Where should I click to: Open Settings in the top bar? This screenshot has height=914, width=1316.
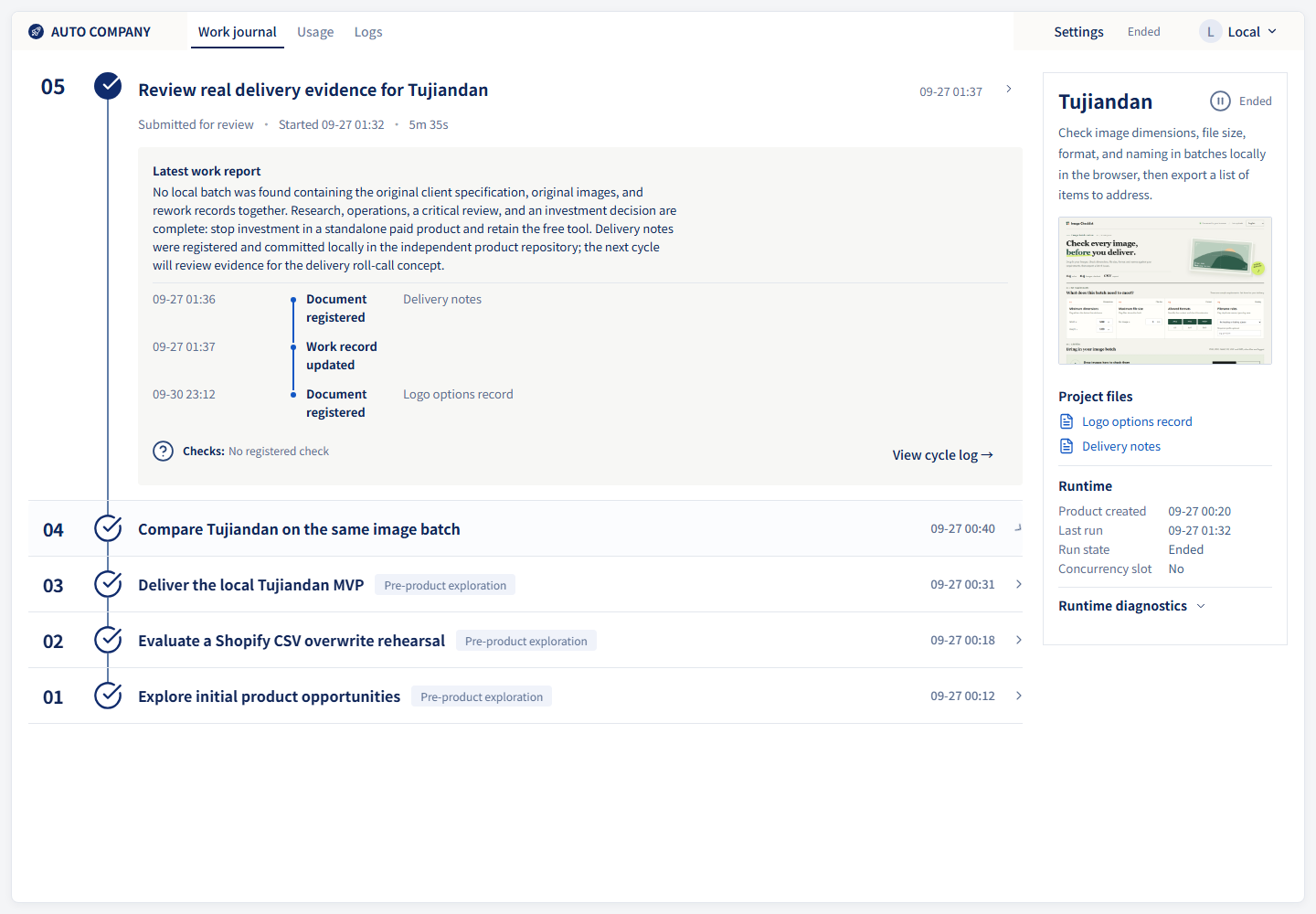click(1078, 32)
